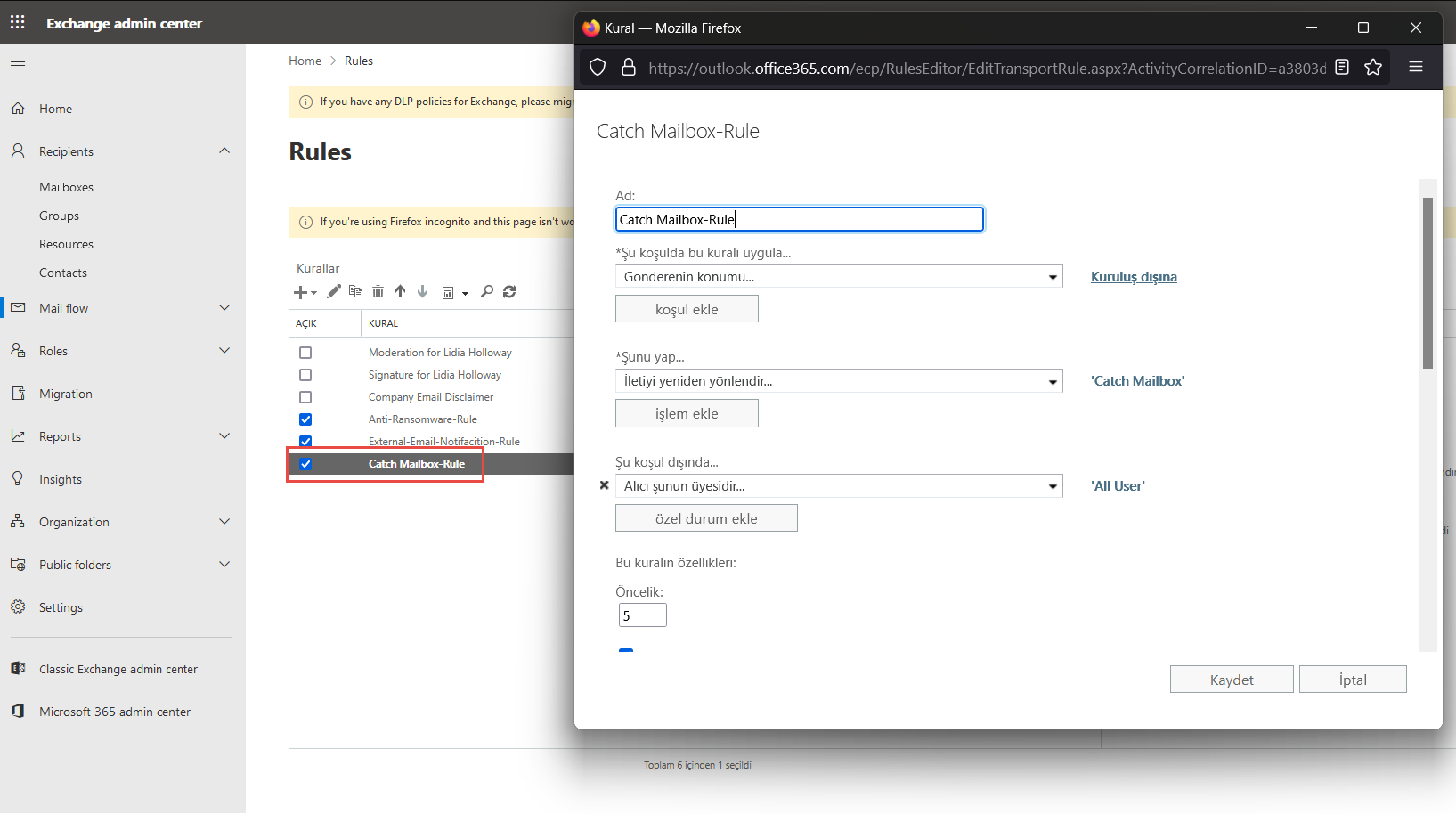
Task: Click the dialog vertical scrollbar thumb
Action: [x=1428, y=283]
